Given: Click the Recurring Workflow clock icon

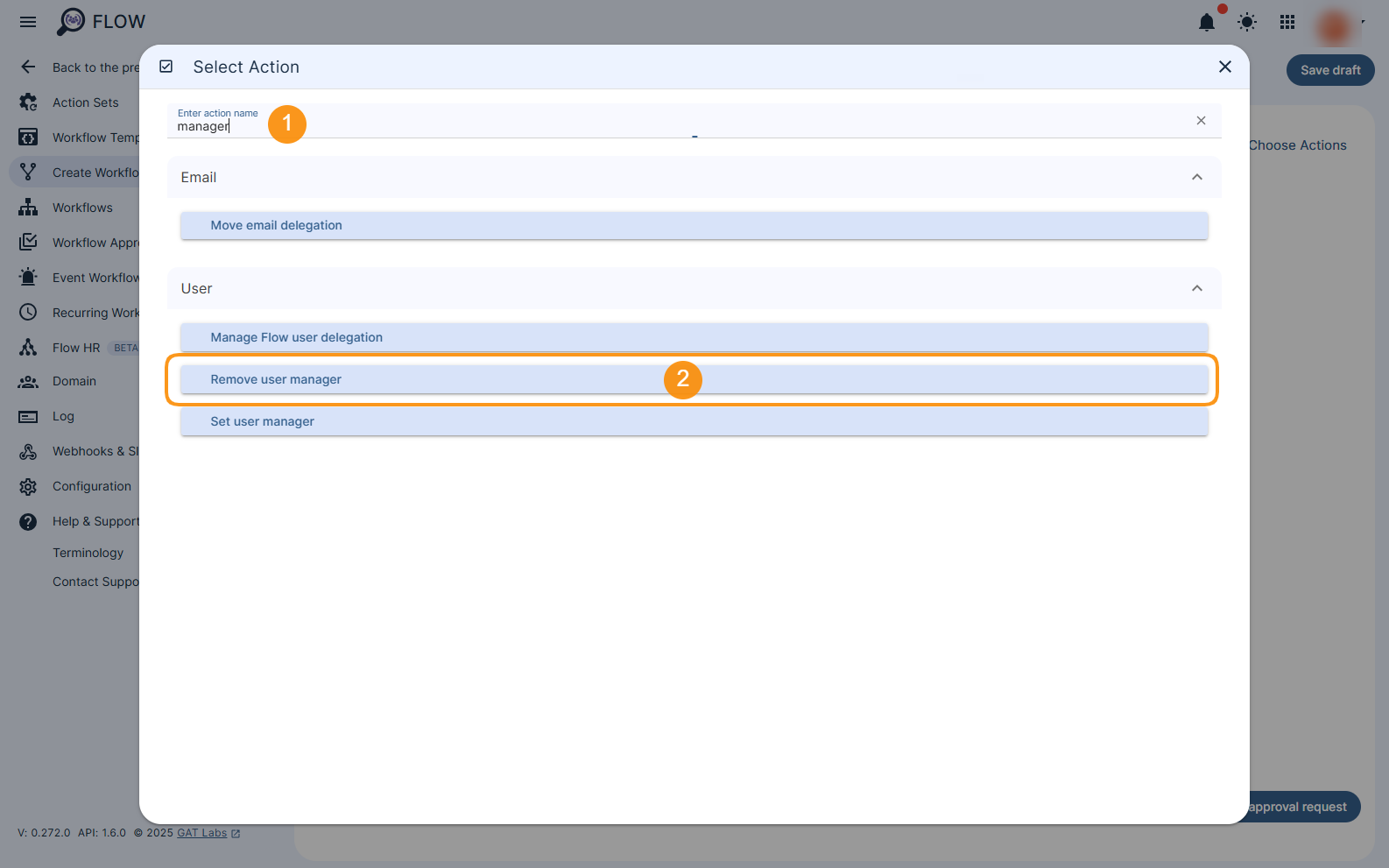Looking at the screenshot, I should tap(28, 313).
